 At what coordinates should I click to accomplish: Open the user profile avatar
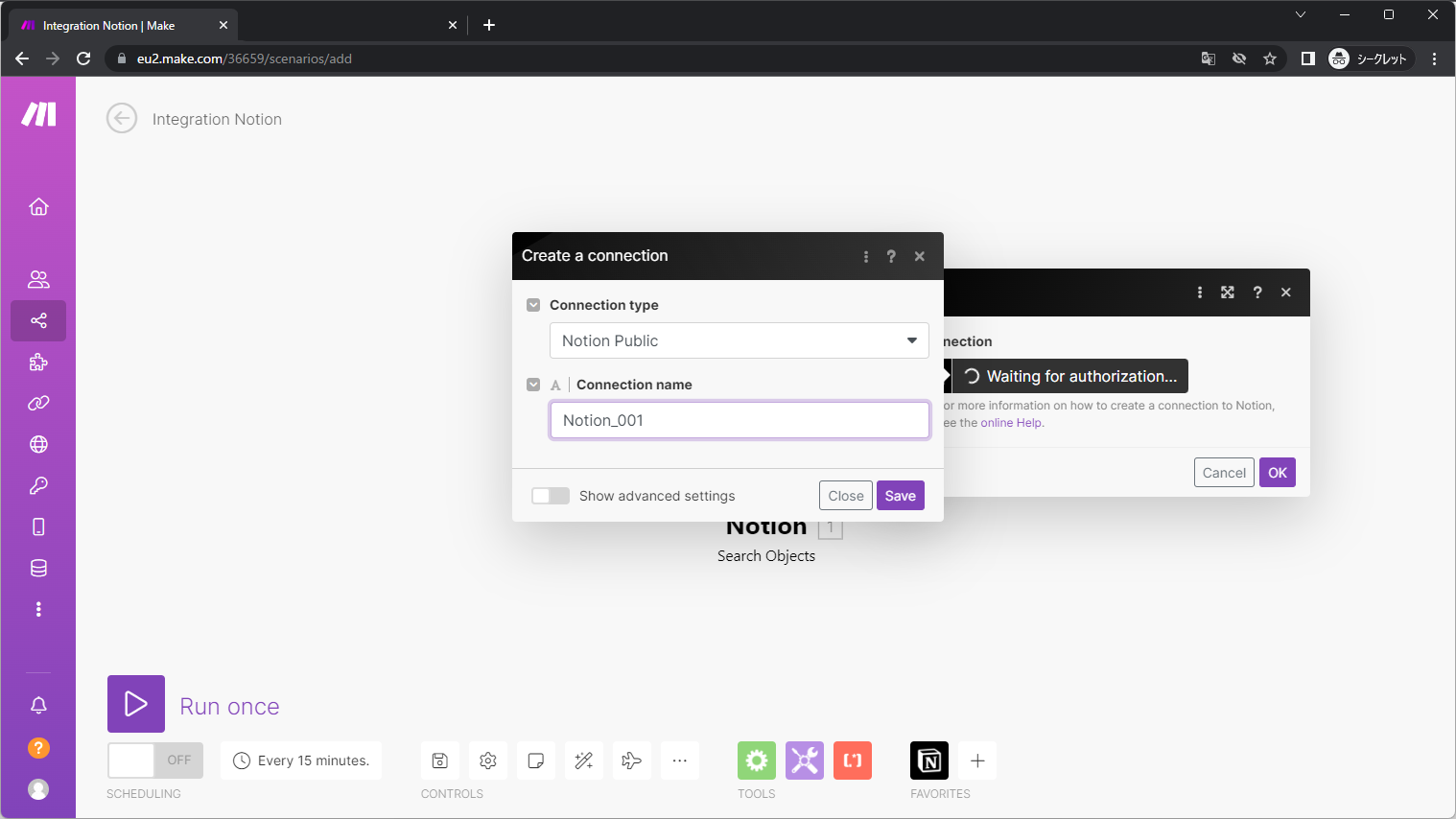coord(38,789)
